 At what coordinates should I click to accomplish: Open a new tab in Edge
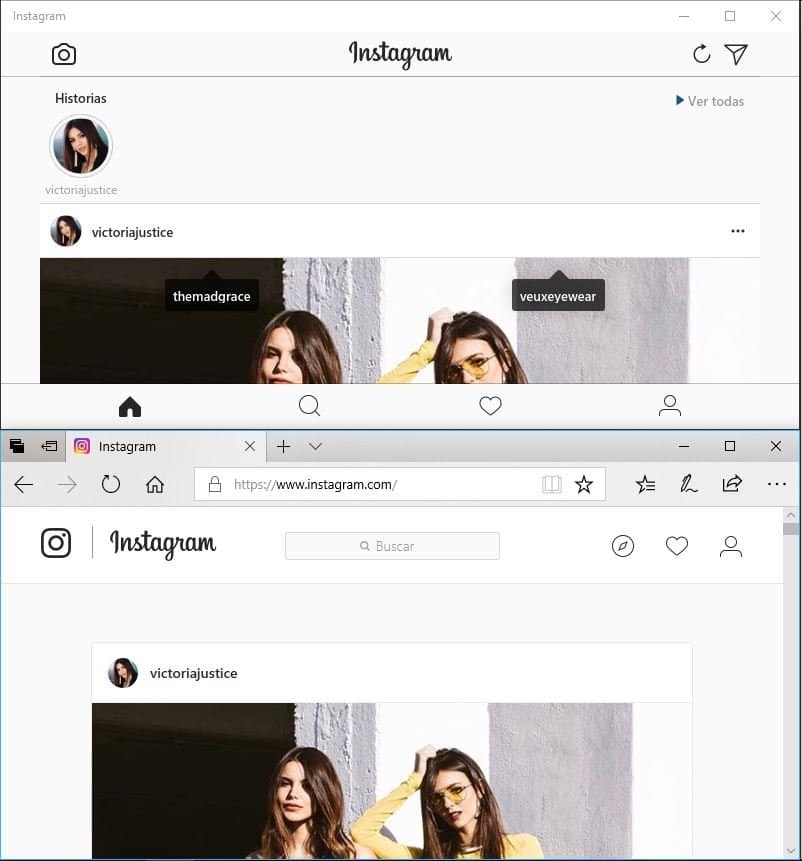pos(284,446)
